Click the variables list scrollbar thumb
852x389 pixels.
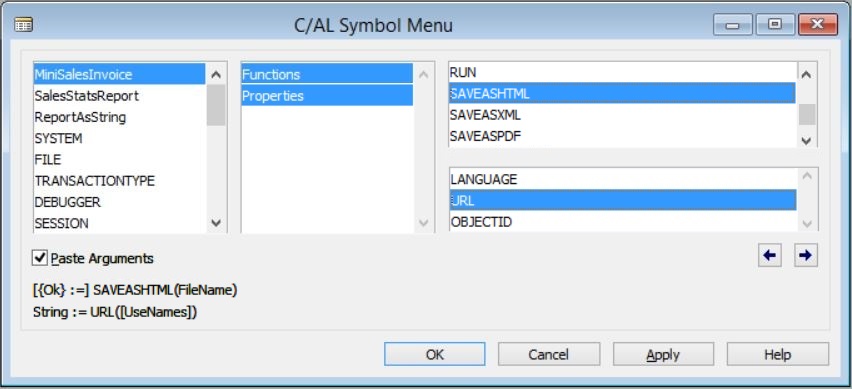coord(216,105)
